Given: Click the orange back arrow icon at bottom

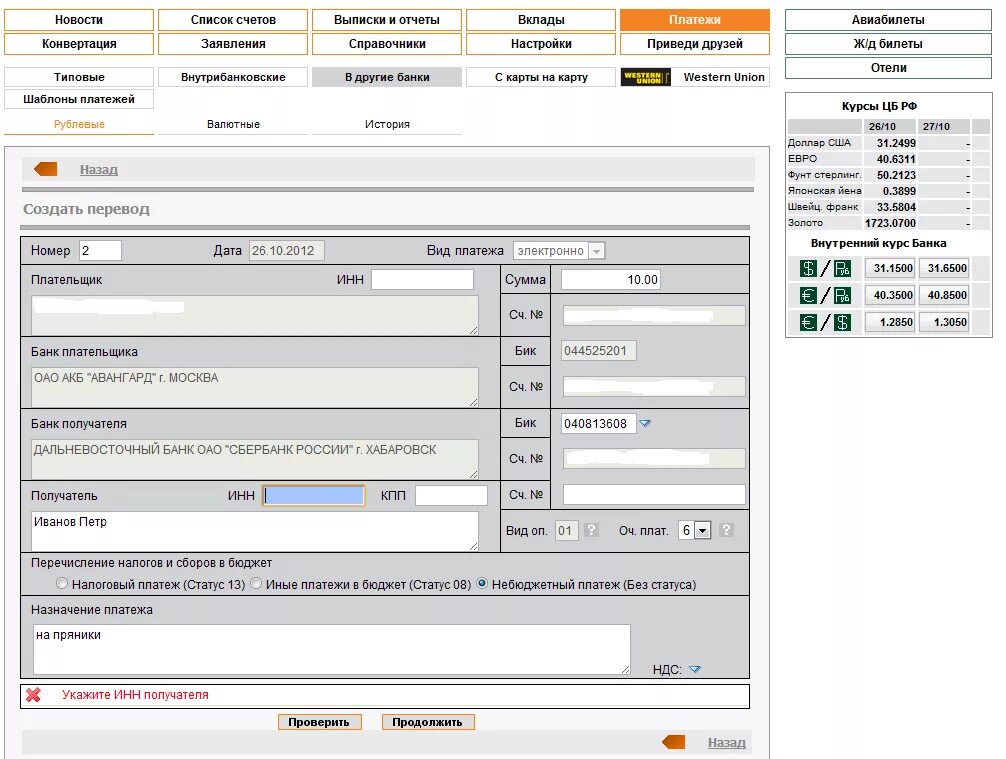Looking at the screenshot, I should pos(674,742).
